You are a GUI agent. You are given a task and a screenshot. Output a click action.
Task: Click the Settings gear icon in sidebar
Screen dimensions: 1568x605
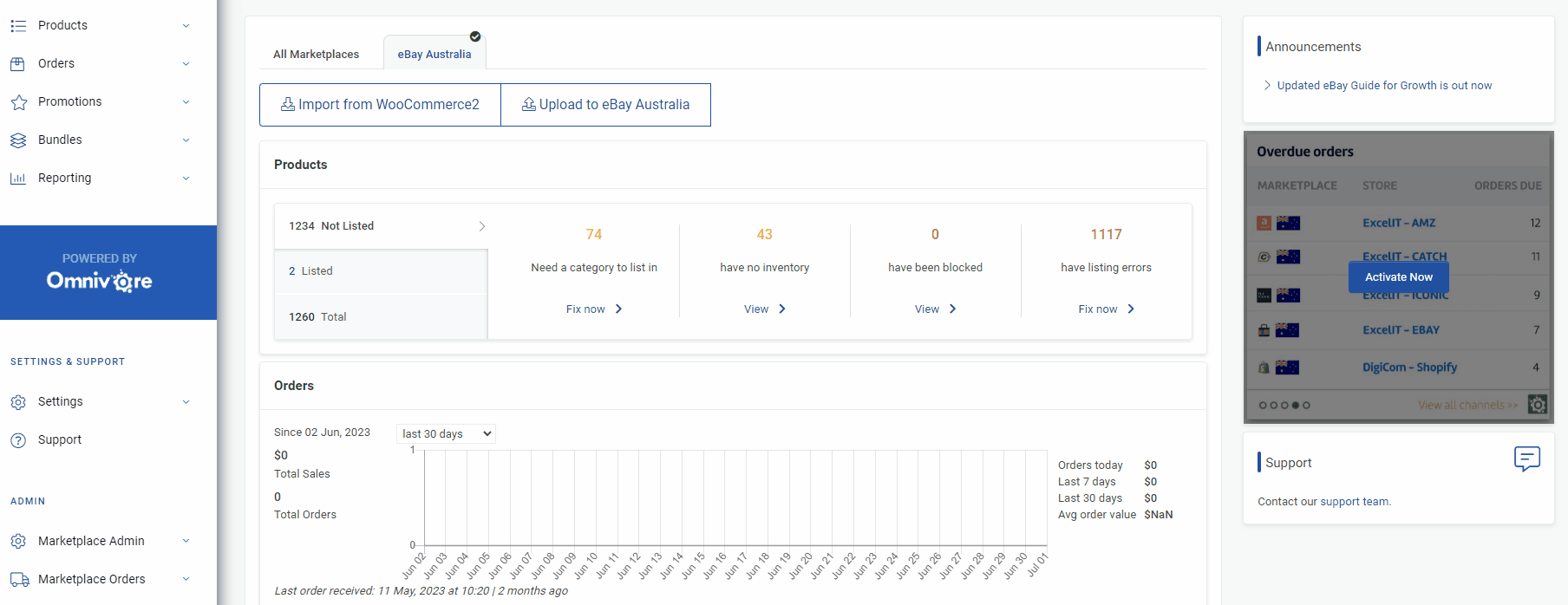[x=18, y=402]
